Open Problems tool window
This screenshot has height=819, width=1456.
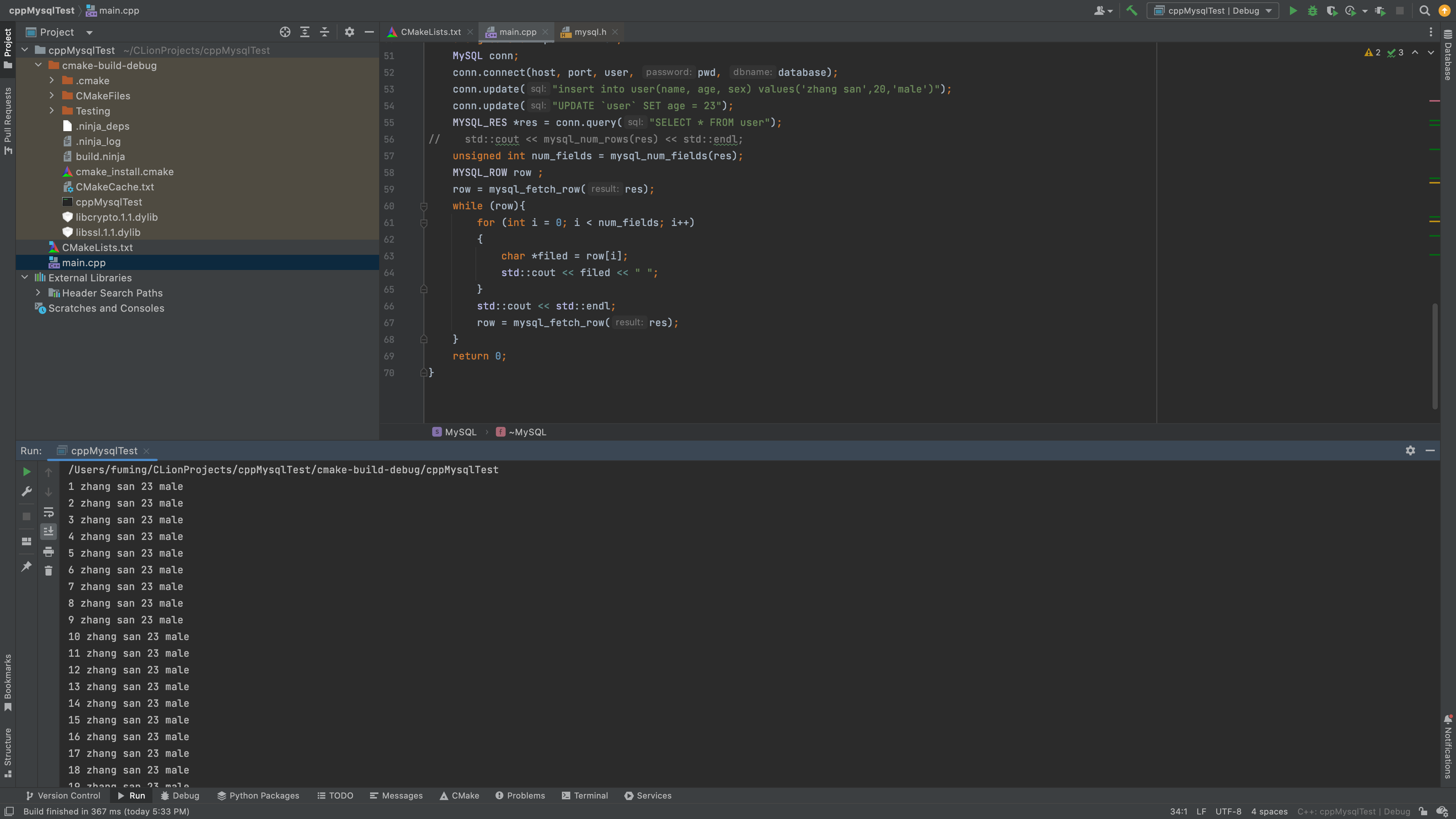point(520,796)
